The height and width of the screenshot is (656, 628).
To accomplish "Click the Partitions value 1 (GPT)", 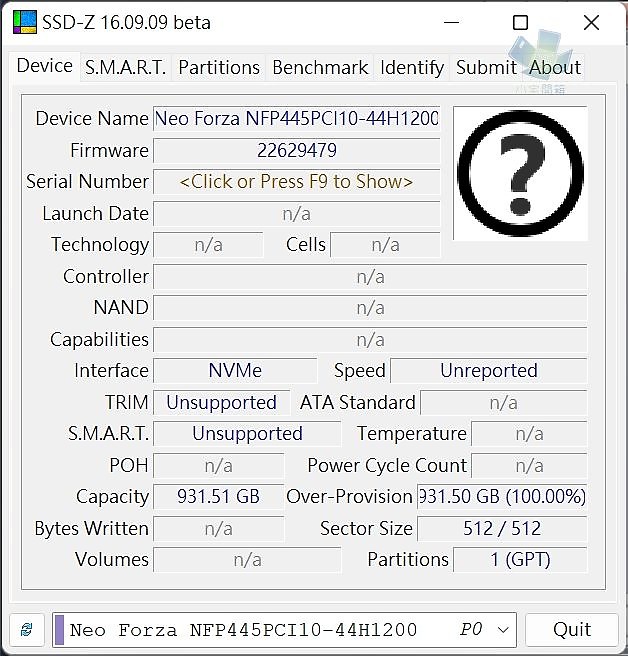I will click(520, 559).
